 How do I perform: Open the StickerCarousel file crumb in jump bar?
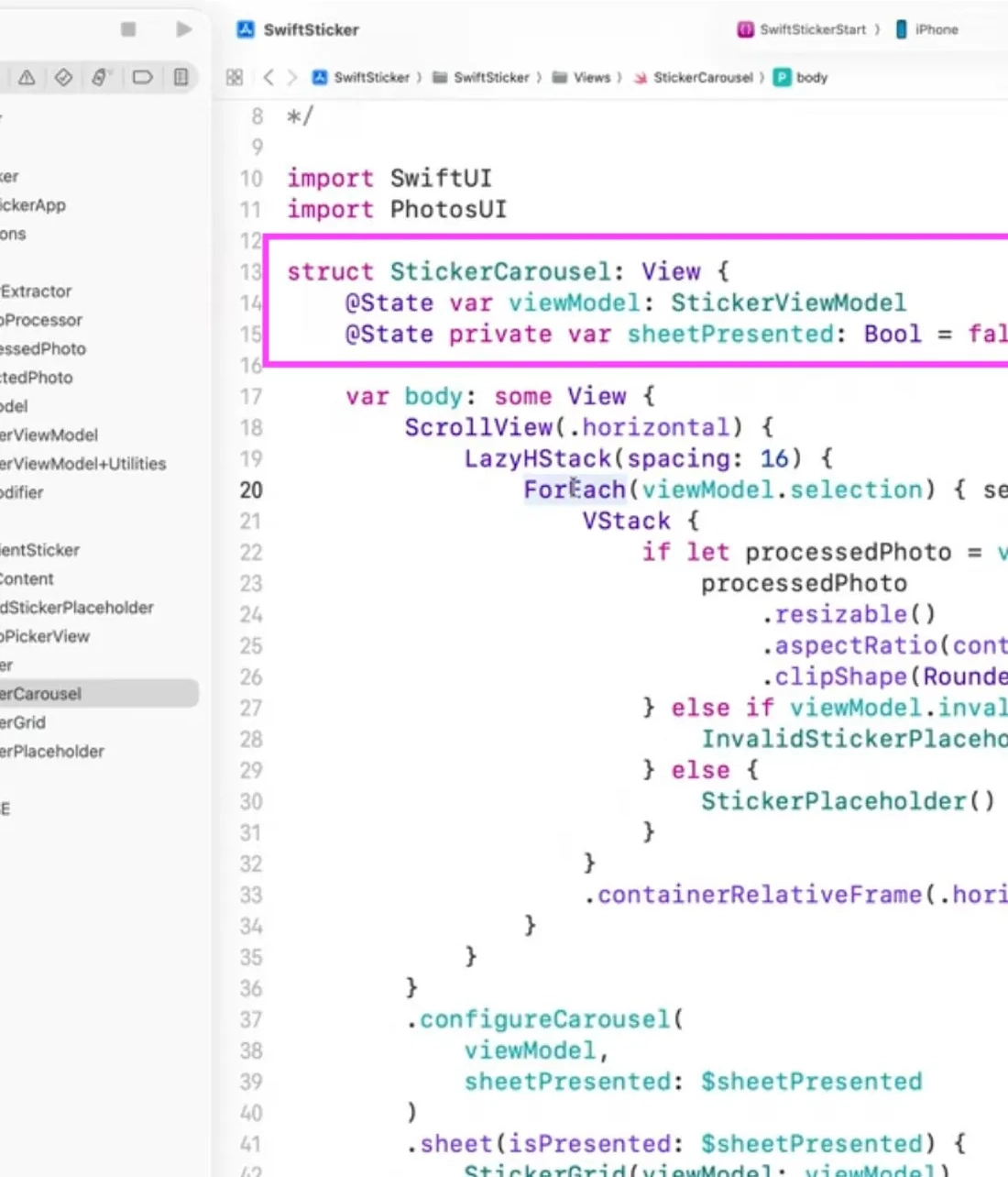(694, 77)
